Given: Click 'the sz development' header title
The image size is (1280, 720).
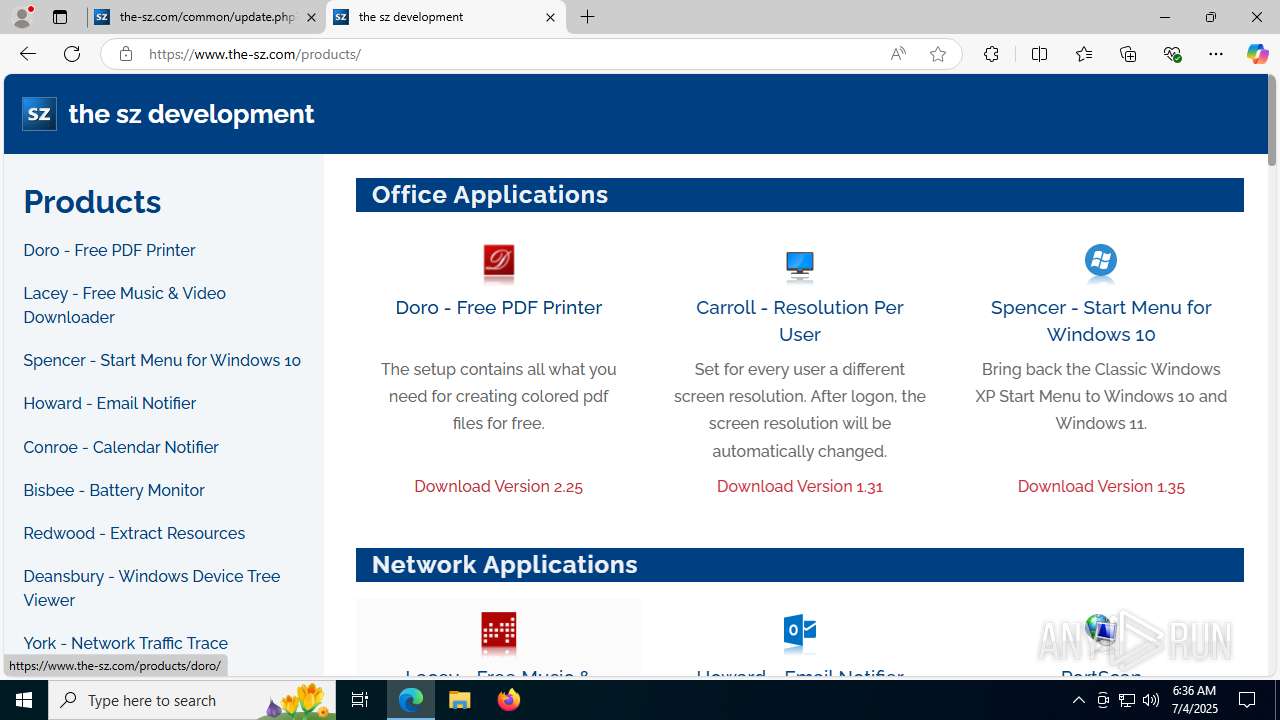Looking at the screenshot, I should [191, 114].
